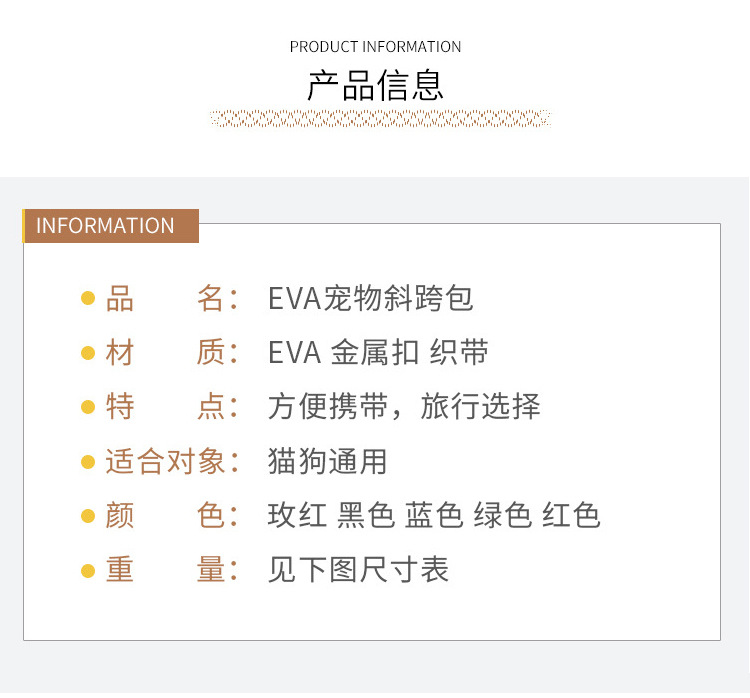Click the yellow bullet beside 适合对象

88,462
